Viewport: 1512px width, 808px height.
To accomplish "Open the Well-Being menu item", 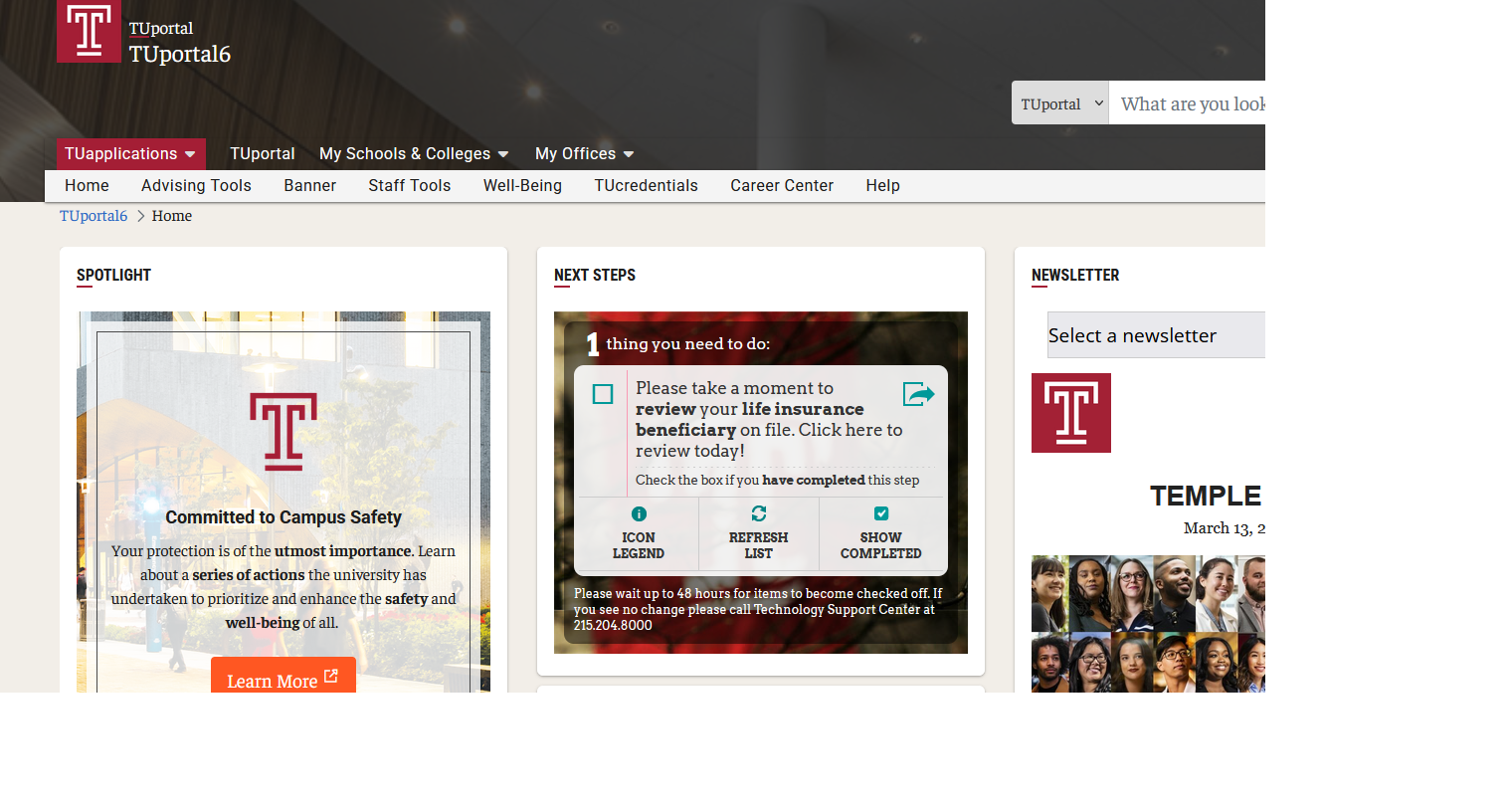I will (x=522, y=185).
